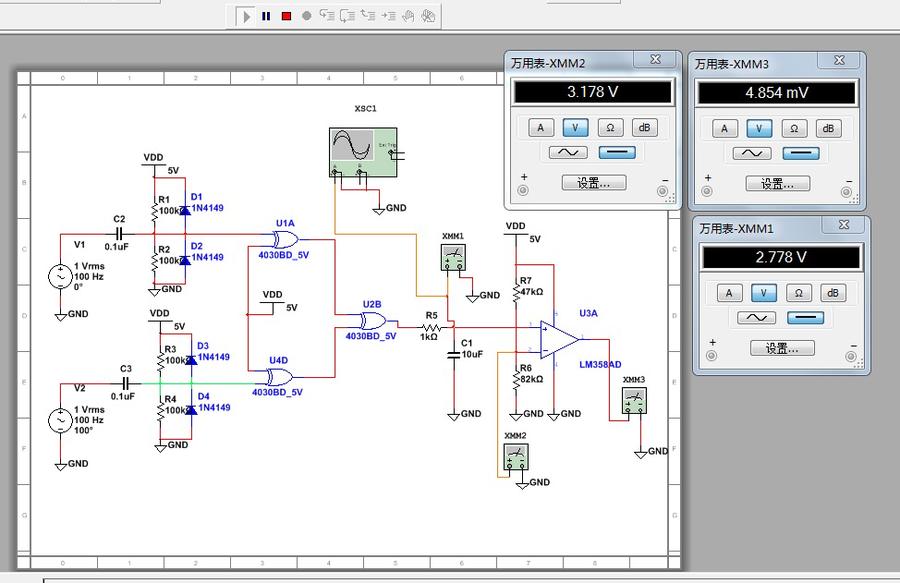Select AC sine wave mode on XMM2
The width and height of the screenshot is (900, 583).
point(566,153)
